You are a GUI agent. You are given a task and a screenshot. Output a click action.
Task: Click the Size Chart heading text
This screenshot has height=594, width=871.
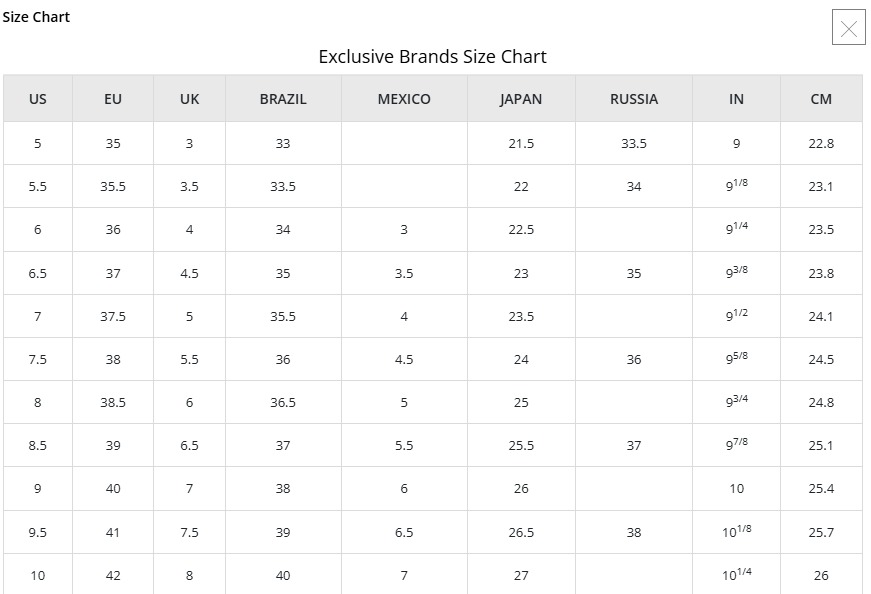[x=36, y=17]
